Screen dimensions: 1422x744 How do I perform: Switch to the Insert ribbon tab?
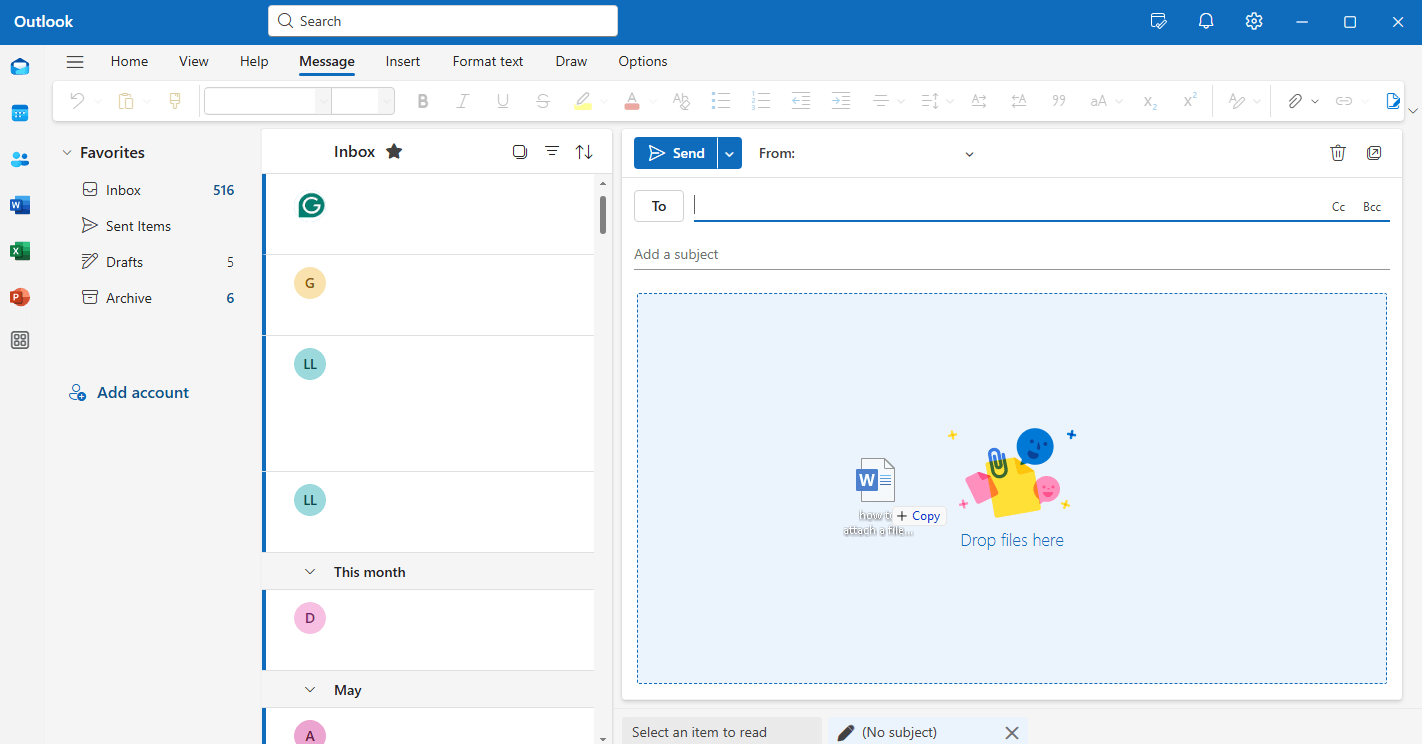point(403,61)
